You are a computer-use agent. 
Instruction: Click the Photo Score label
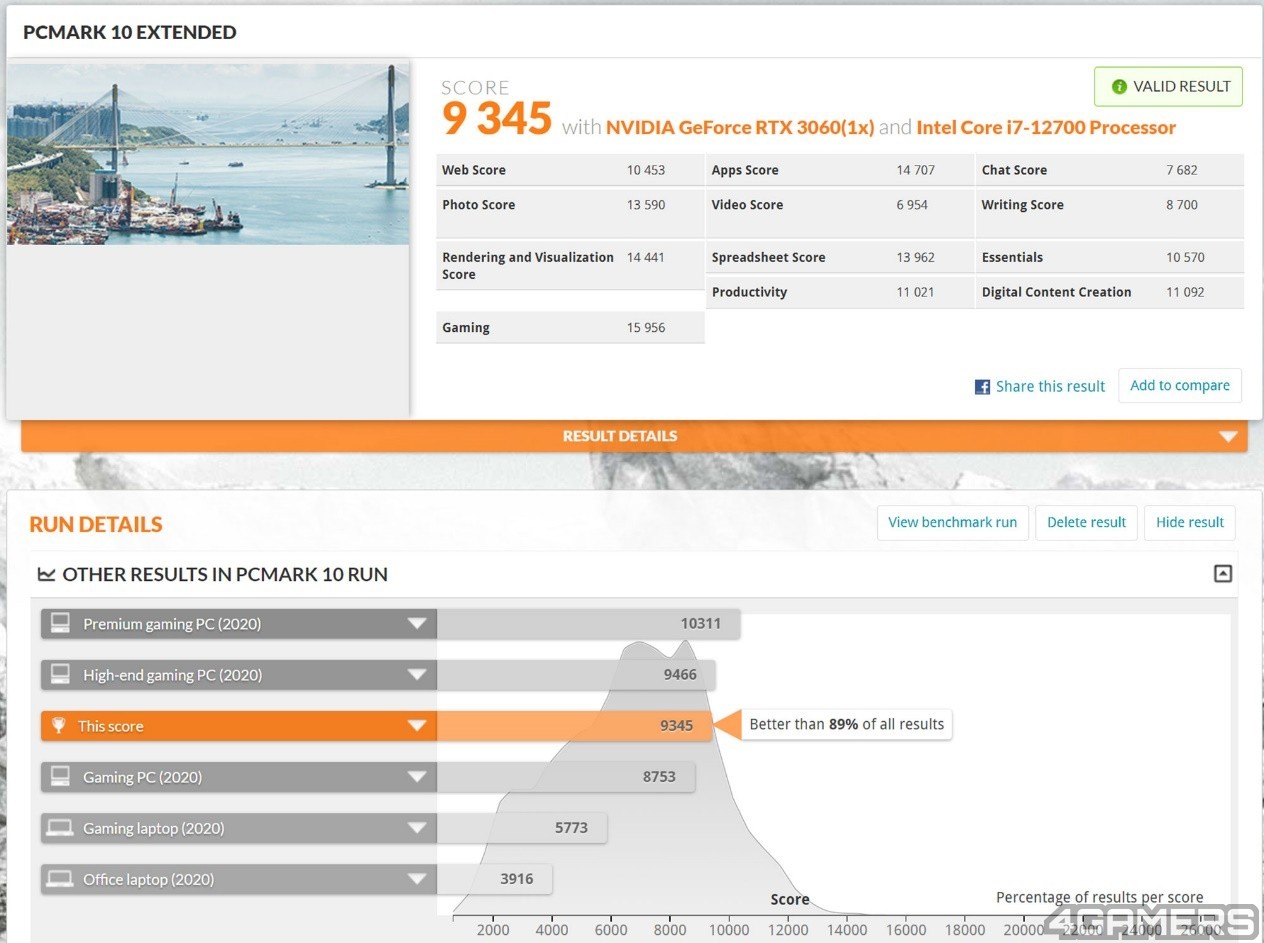click(479, 205)
